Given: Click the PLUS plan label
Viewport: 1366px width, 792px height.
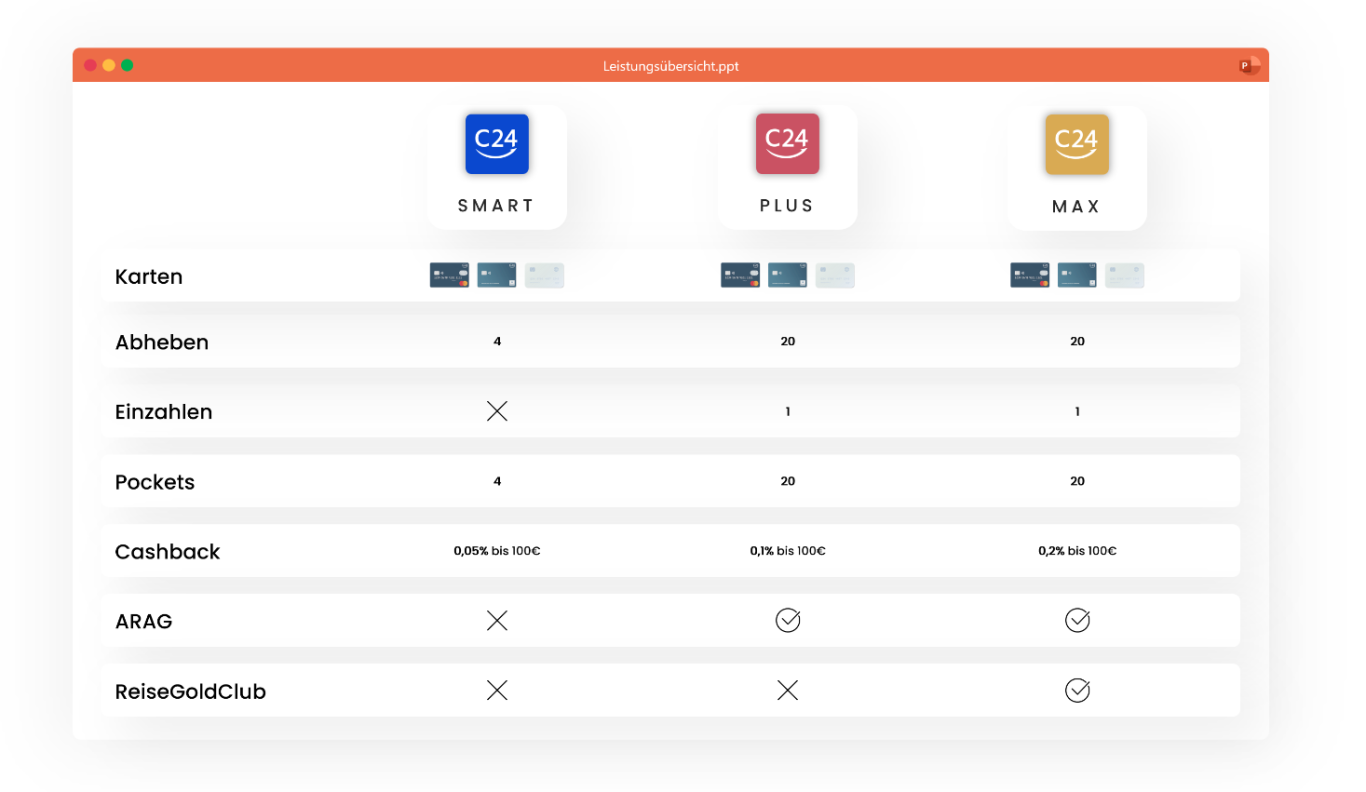Looking at the screenshot, I should pyautogui.click(x=787, y=206).
